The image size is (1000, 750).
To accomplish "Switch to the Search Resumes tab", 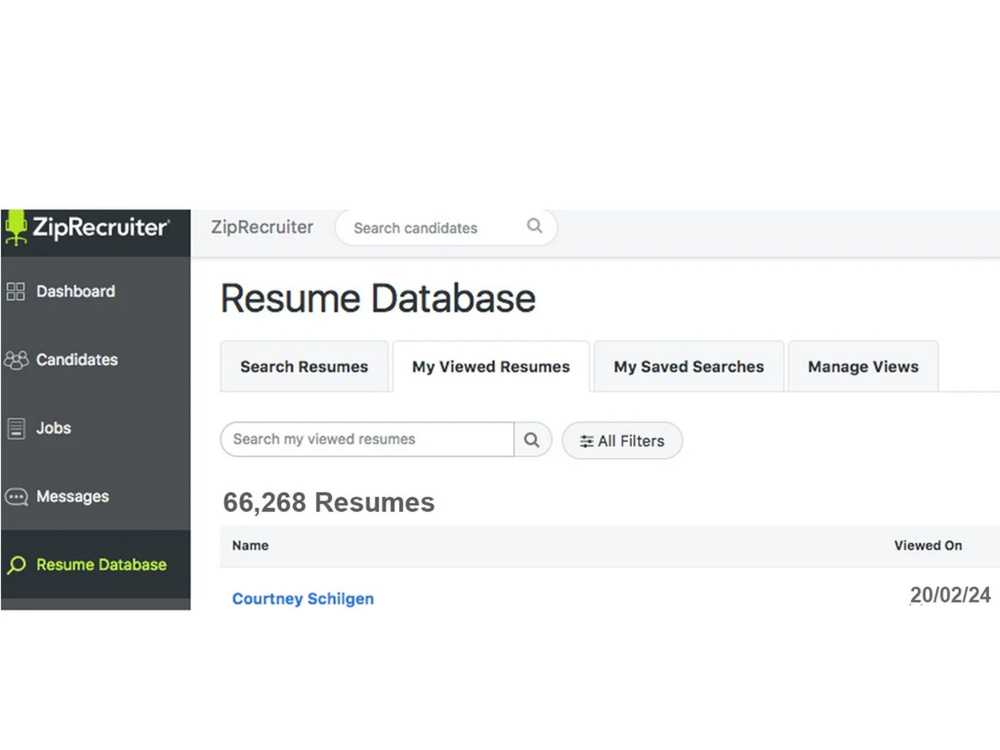I will click(x=304, y=367).
